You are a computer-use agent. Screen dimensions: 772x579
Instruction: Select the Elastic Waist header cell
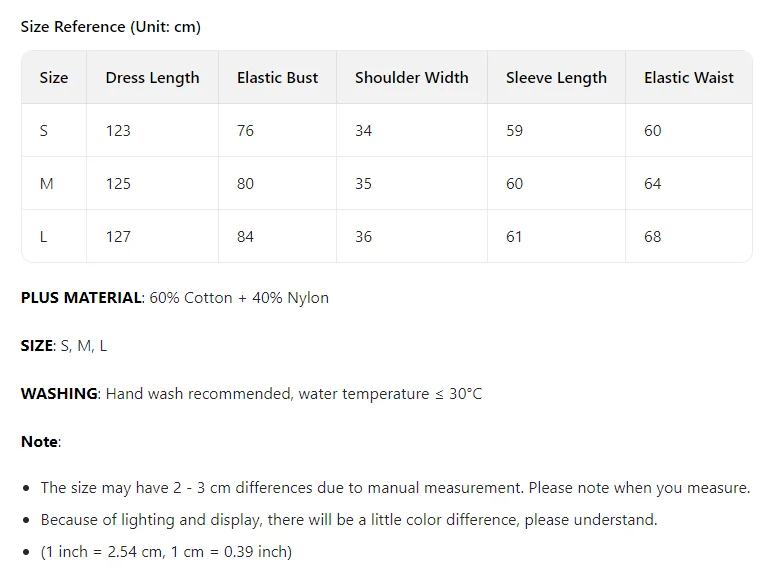688,77
